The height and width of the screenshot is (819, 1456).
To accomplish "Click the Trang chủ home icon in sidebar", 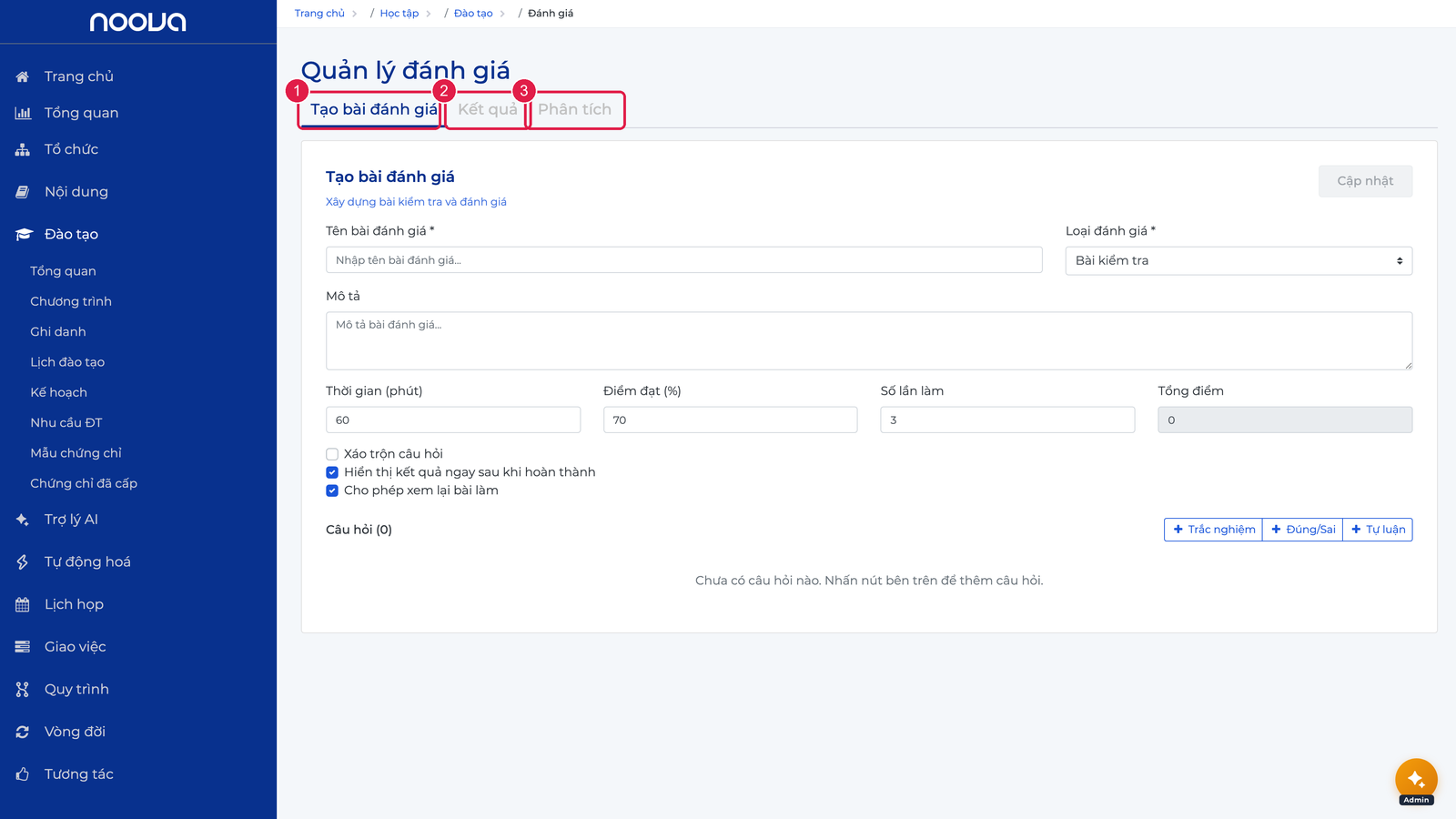I will point(23,76).
